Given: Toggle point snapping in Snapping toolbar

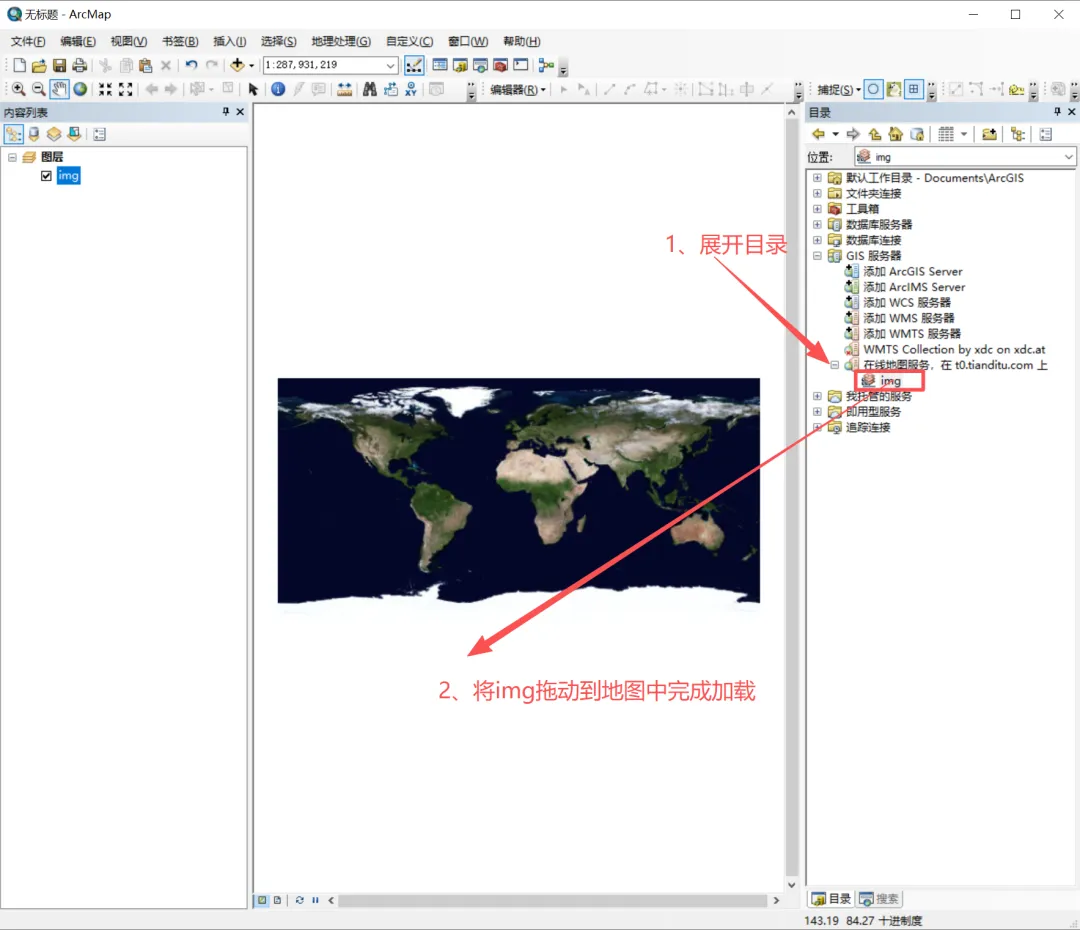Looking at the screenshot, I should pyautogui.click(x=873, y=89).
